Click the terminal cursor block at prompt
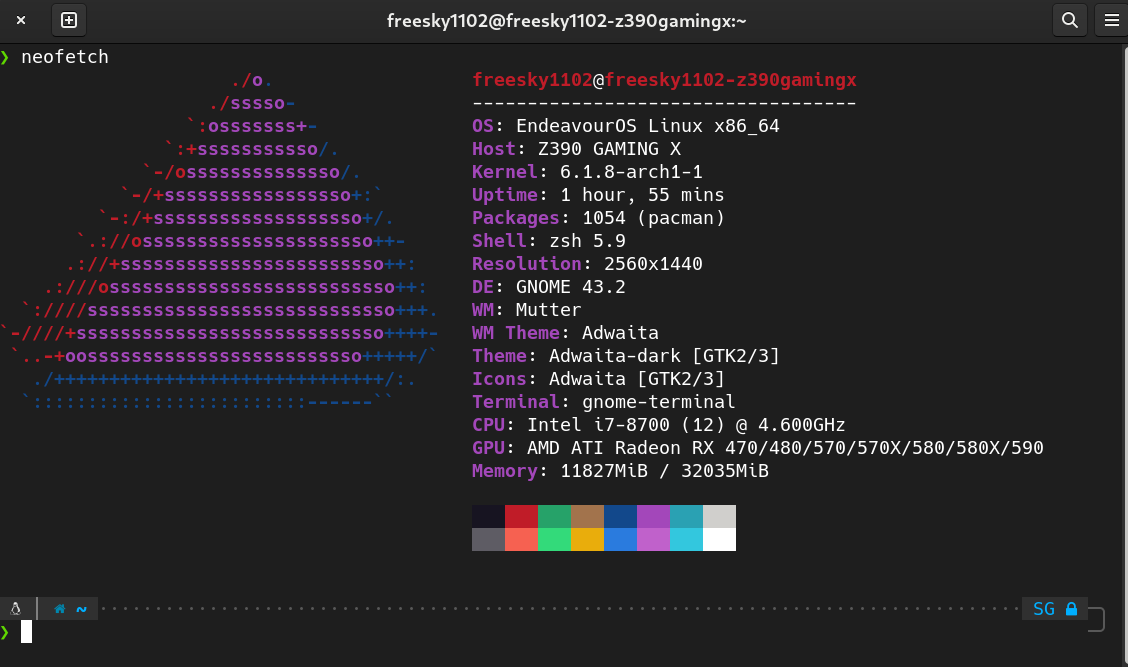Viewport: 1128px width, 667px height. tap(27, 631)
